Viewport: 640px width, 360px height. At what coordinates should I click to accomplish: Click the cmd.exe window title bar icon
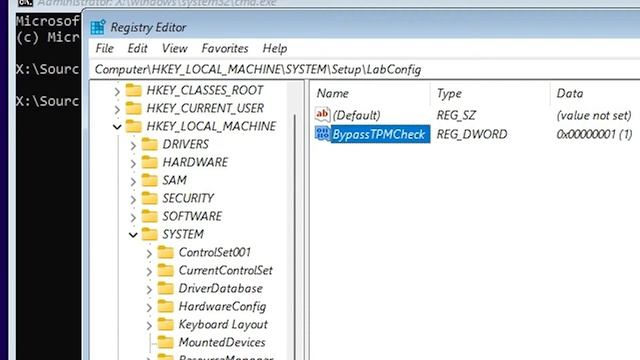pyautogui.click(x=25, y=3)
